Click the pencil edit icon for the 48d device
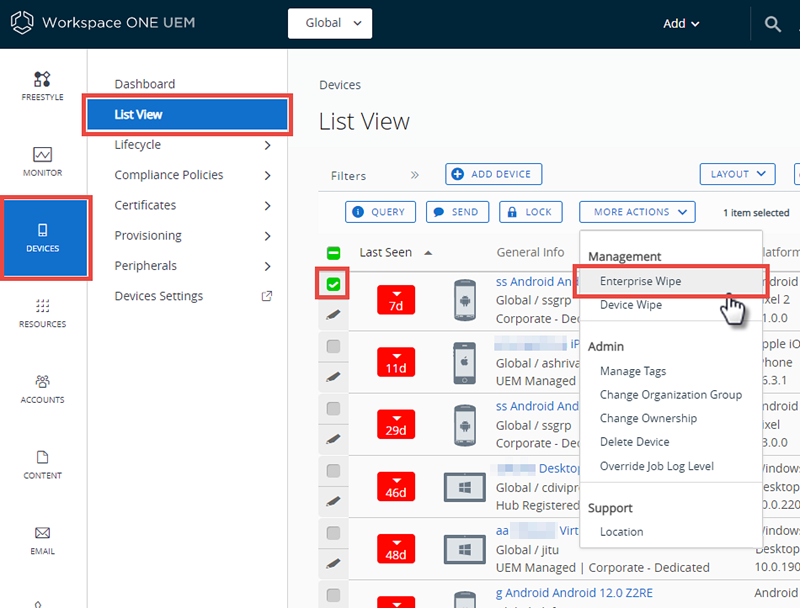Screen dimensions: 800x608 (333, 563)
